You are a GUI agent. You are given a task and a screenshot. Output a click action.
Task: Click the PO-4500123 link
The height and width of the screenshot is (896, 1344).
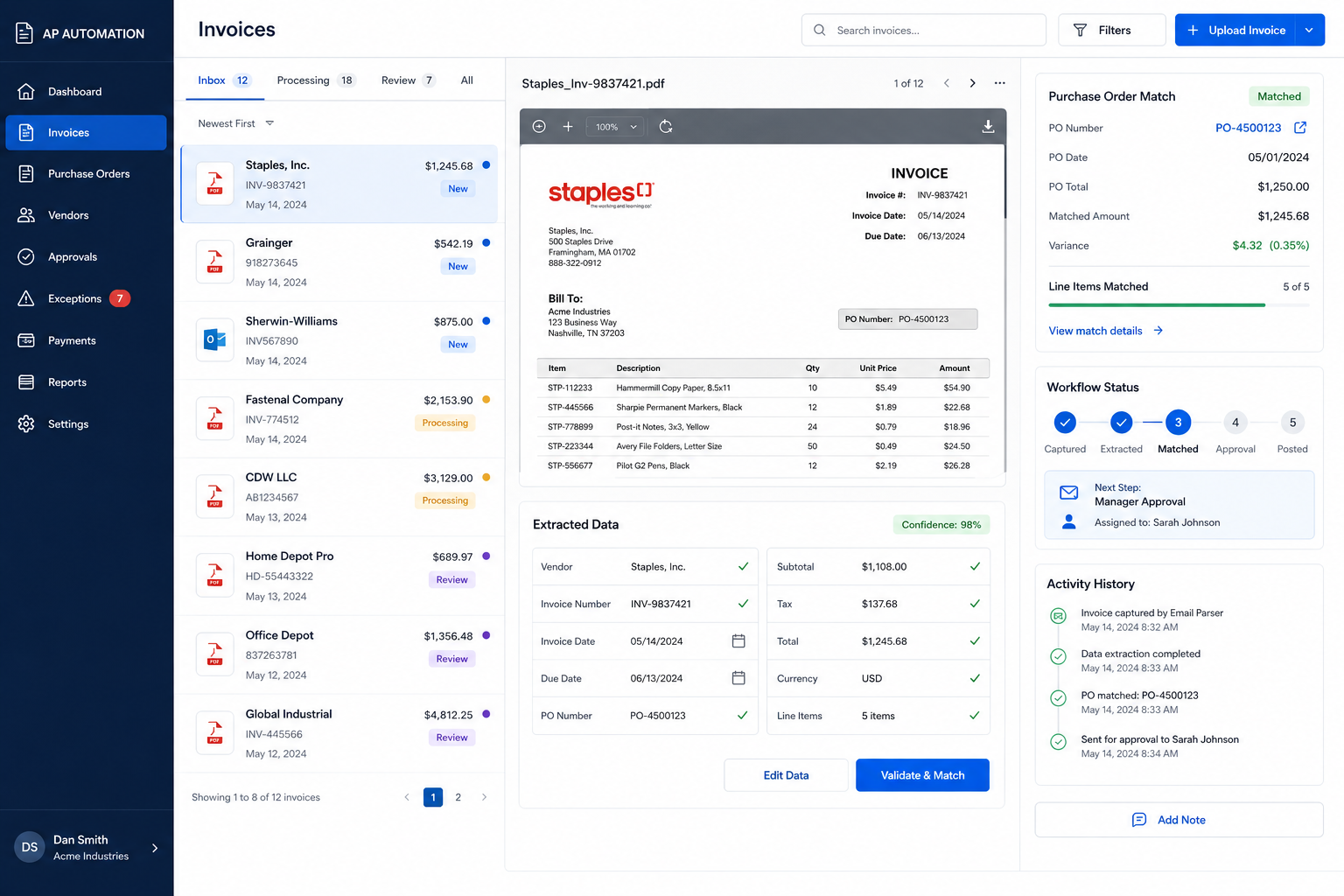pos(1248,128)
